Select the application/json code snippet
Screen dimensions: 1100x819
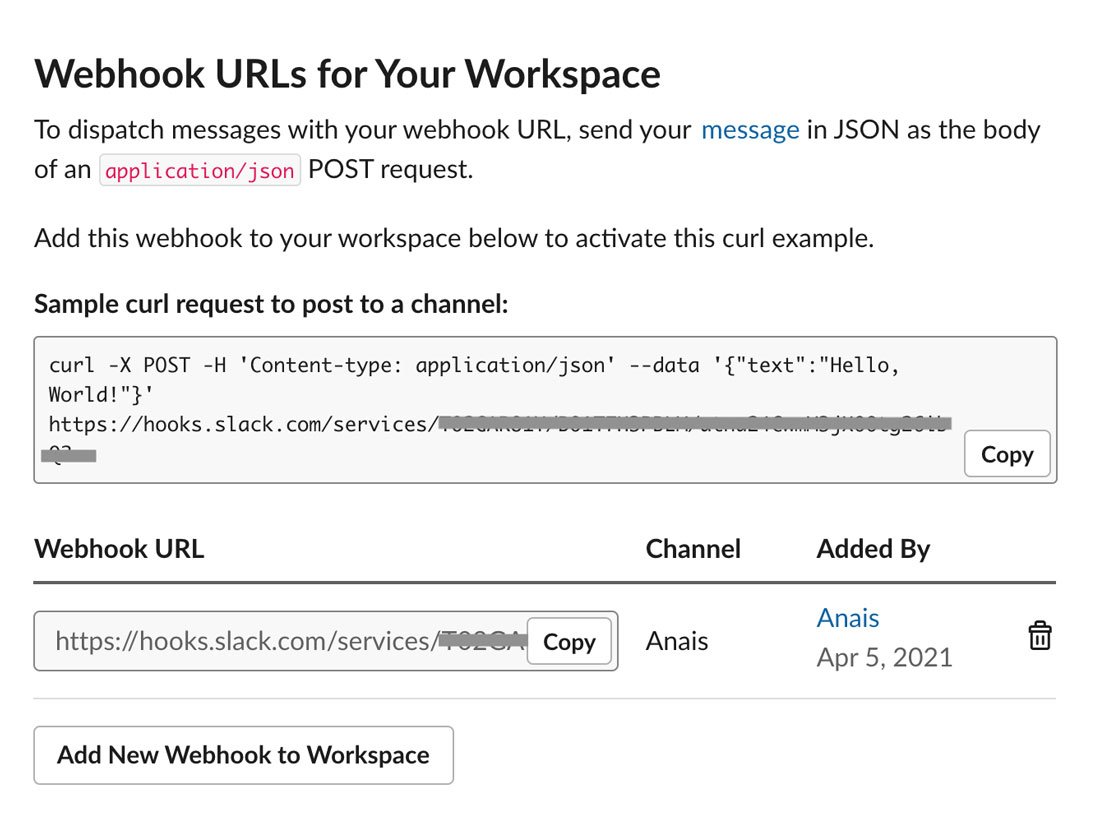[x=199, y=170]
